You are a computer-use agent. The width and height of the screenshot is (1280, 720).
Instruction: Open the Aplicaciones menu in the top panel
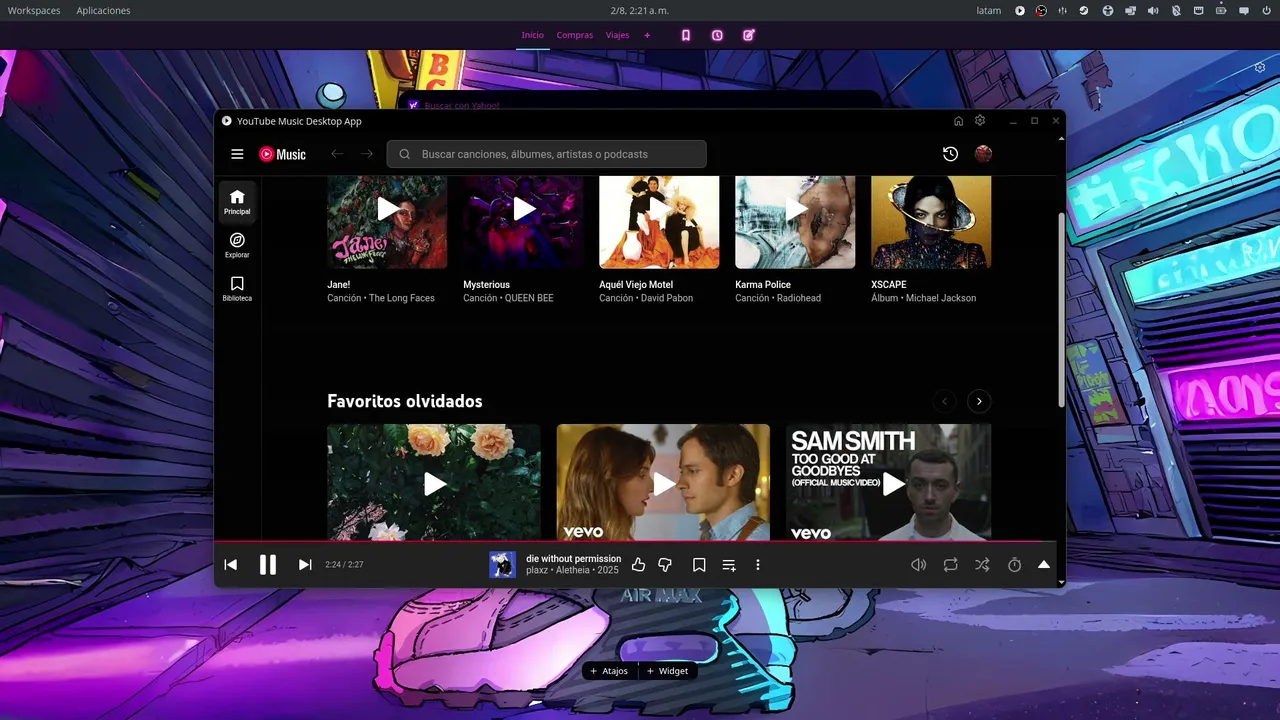pyautogui.click(x=103, y=11)
